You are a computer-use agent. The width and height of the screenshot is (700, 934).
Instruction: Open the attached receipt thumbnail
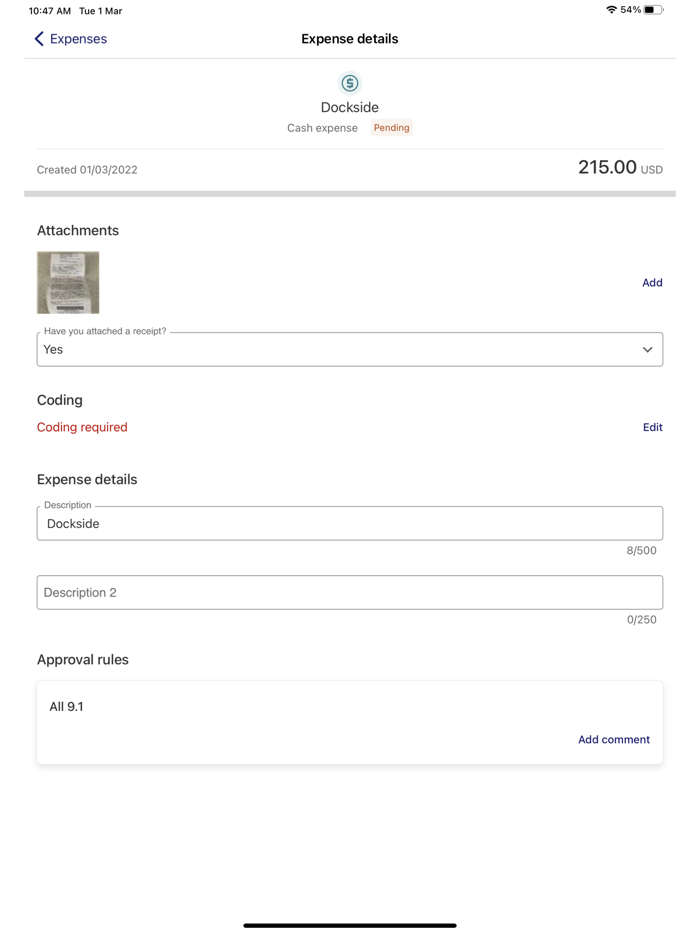[x=67, y=282]
